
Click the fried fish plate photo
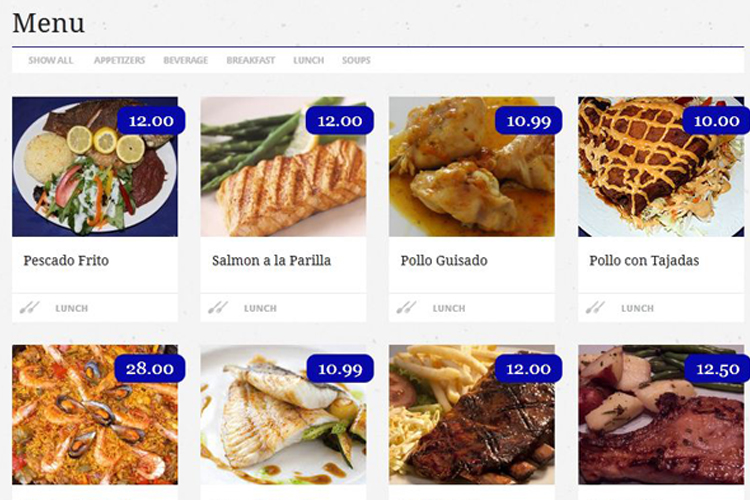(x=95, y=167)
